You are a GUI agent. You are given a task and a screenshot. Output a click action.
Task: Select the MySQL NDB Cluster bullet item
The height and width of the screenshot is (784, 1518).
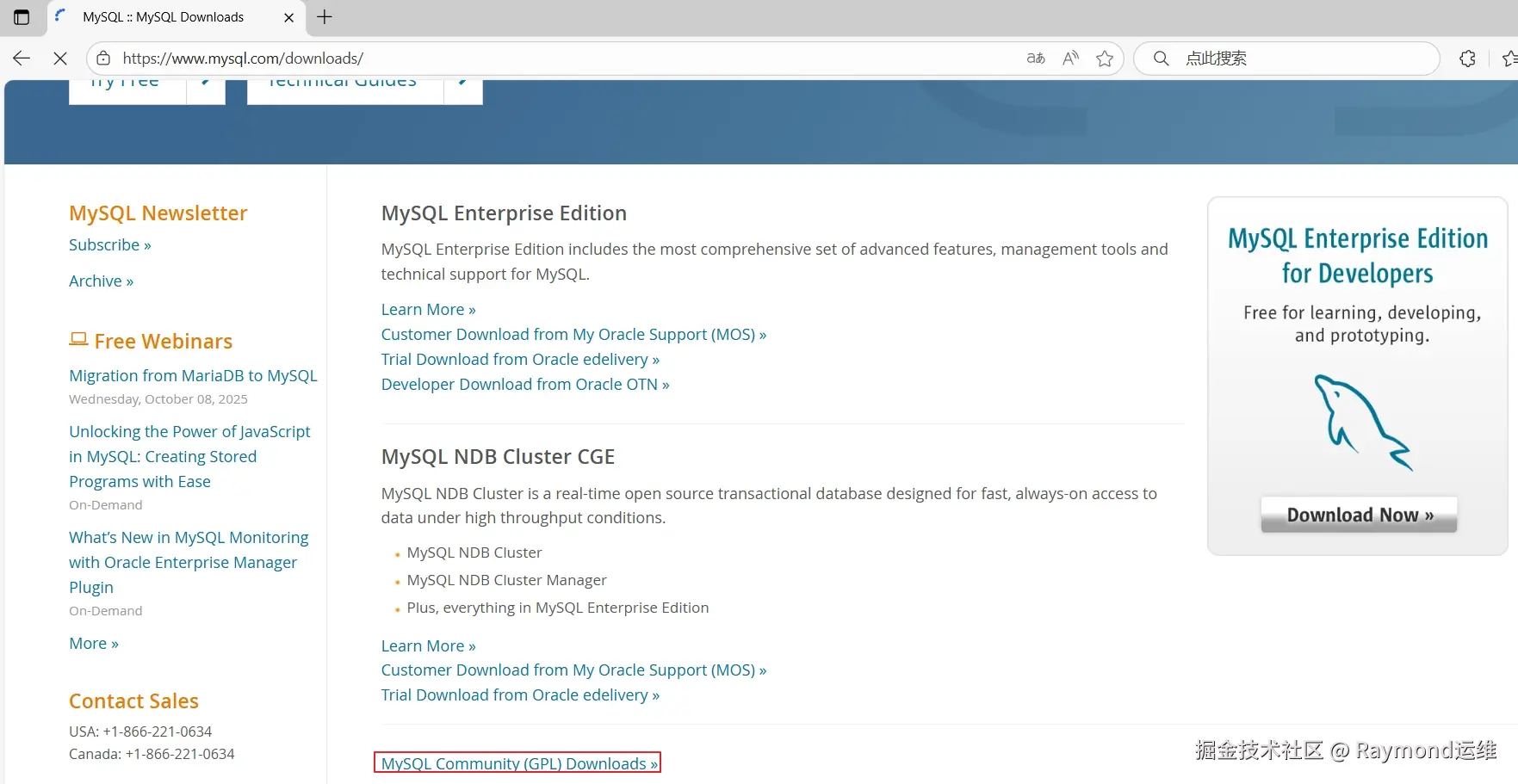point(474,553)
